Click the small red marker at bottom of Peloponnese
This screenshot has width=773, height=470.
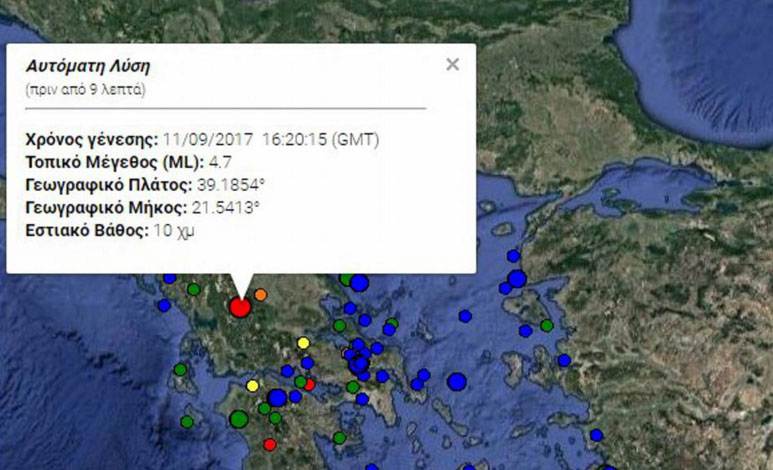coord(269,444)
